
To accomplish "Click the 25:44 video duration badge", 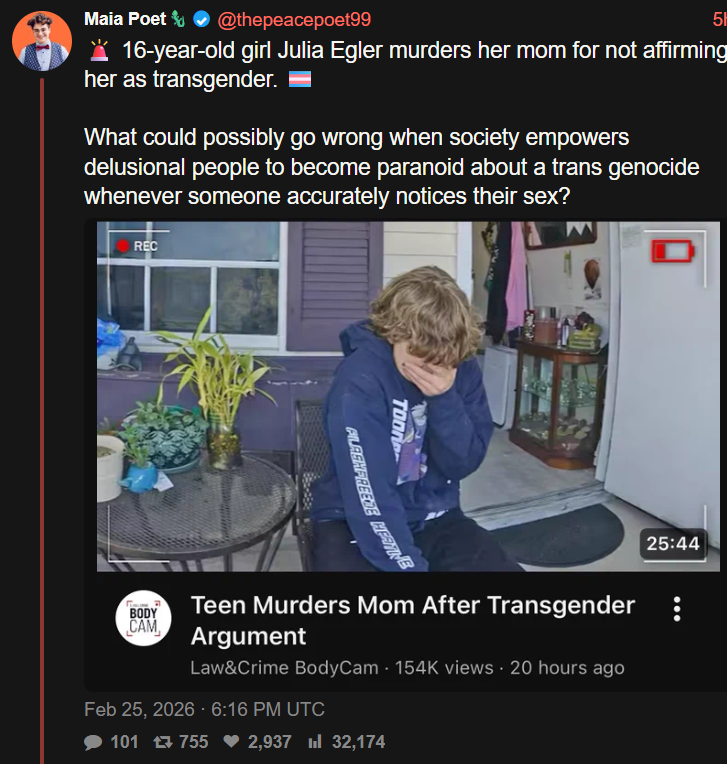I will (x=673, y=543).
